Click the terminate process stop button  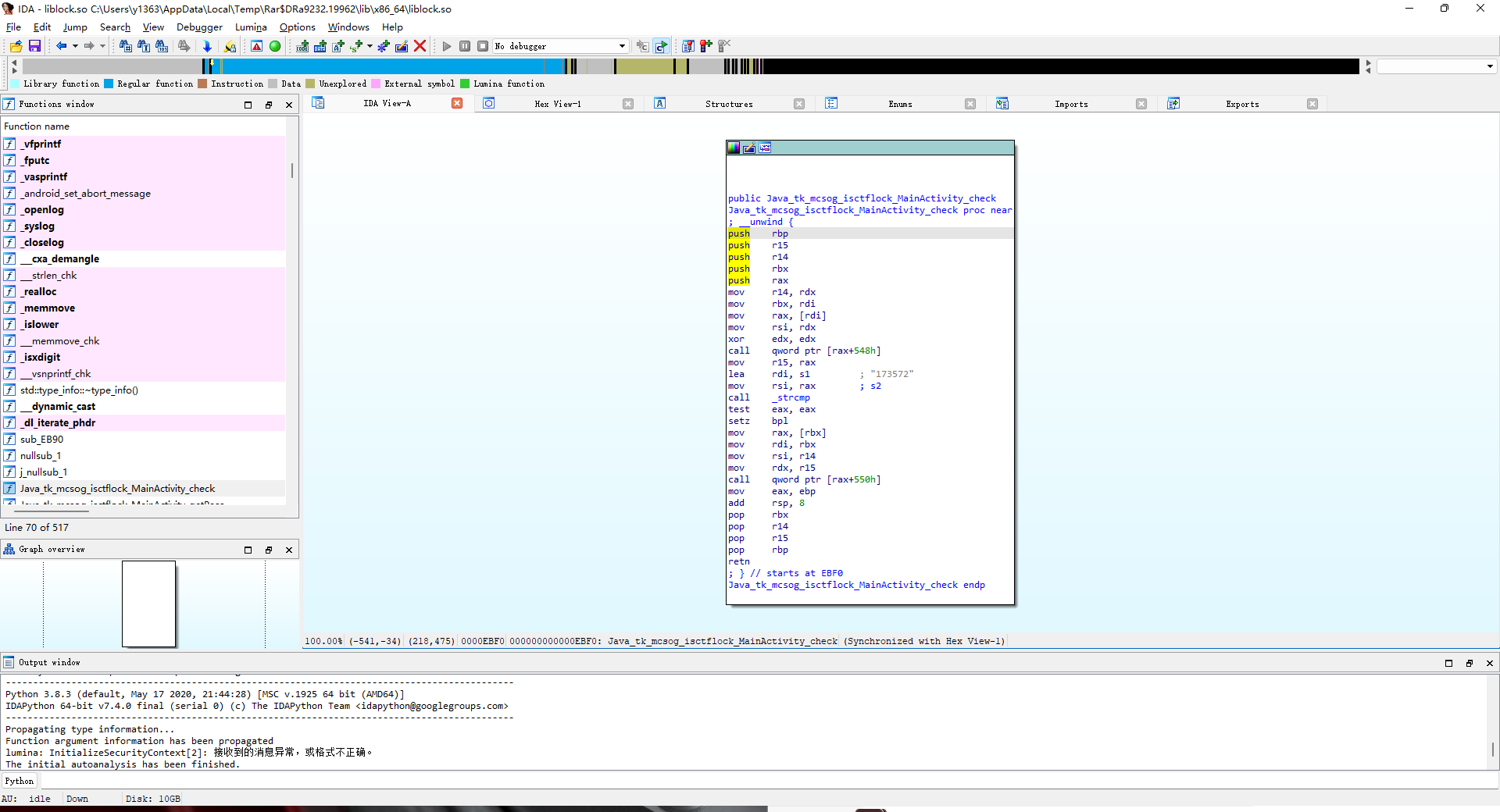click(x=483, y=46)
